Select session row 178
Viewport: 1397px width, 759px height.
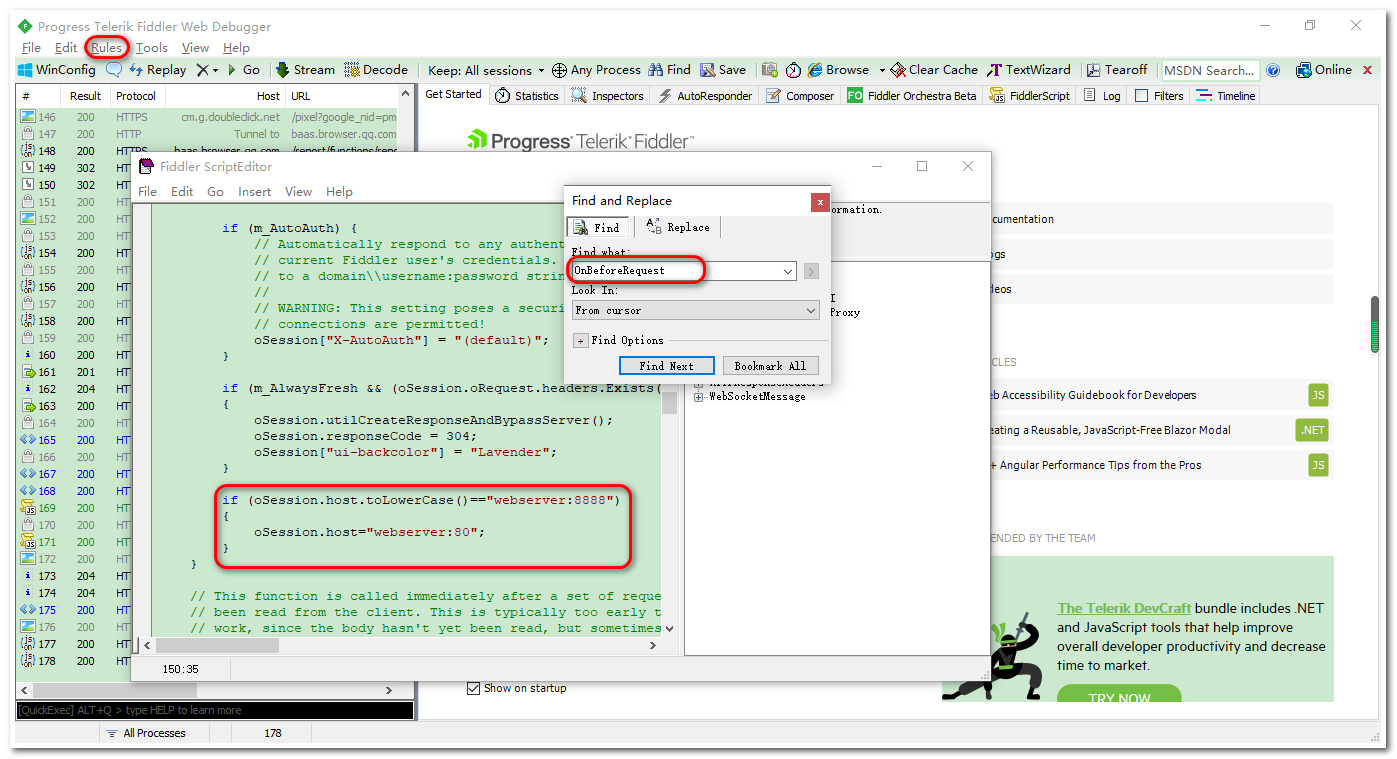tap(75, 661)
